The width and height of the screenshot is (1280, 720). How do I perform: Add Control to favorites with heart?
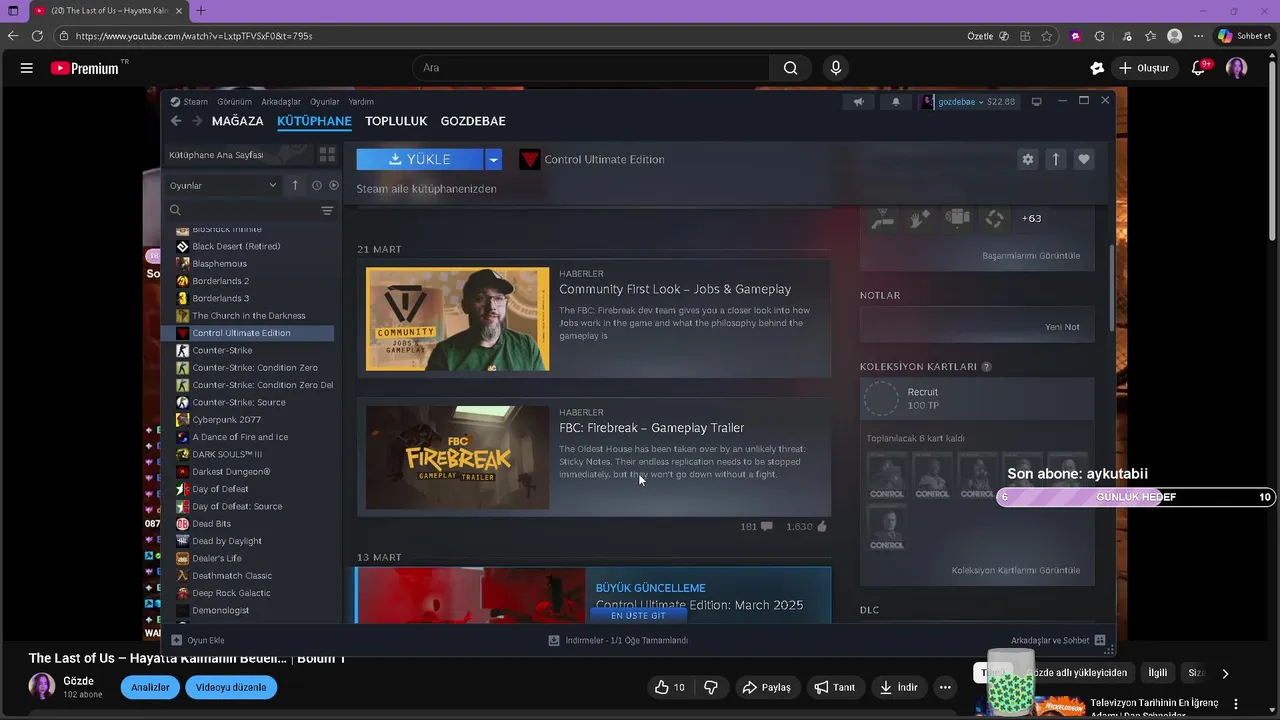(1084, 159)
